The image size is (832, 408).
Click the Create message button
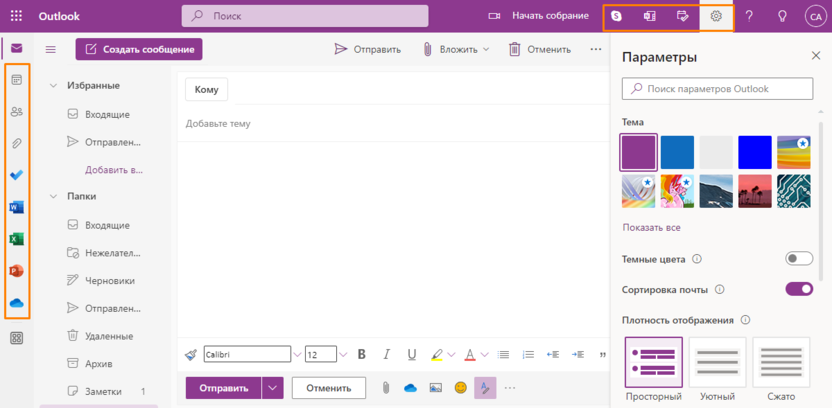click(139, 50)
